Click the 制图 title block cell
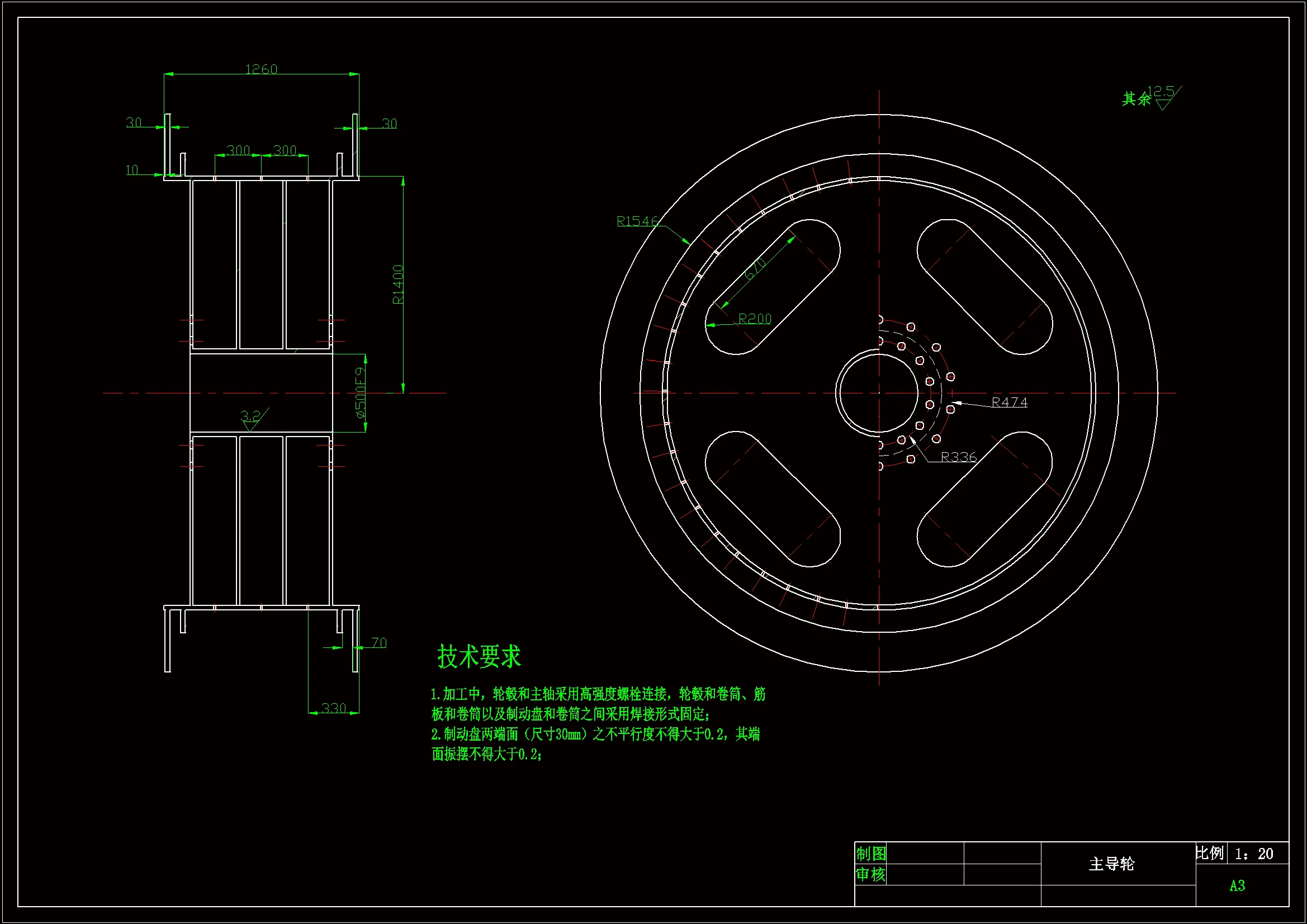The width and height of the screenshot is (1307, 924). pos(871,854)
